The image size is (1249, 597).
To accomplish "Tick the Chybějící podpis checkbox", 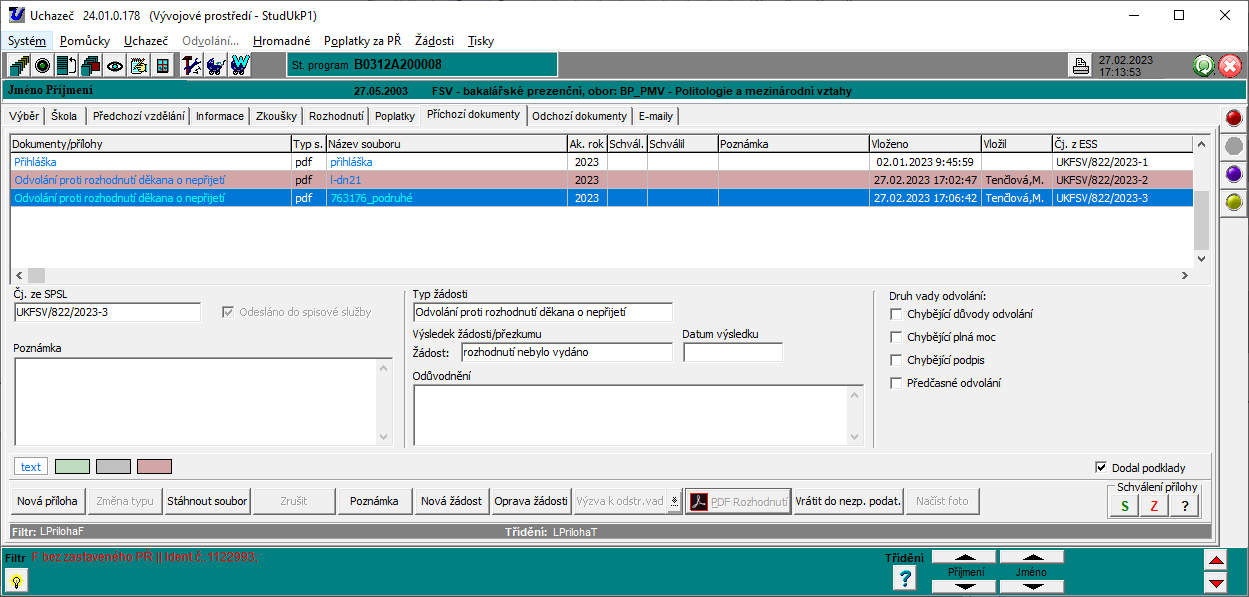I will pyautogui.click(x=896, y=360).
